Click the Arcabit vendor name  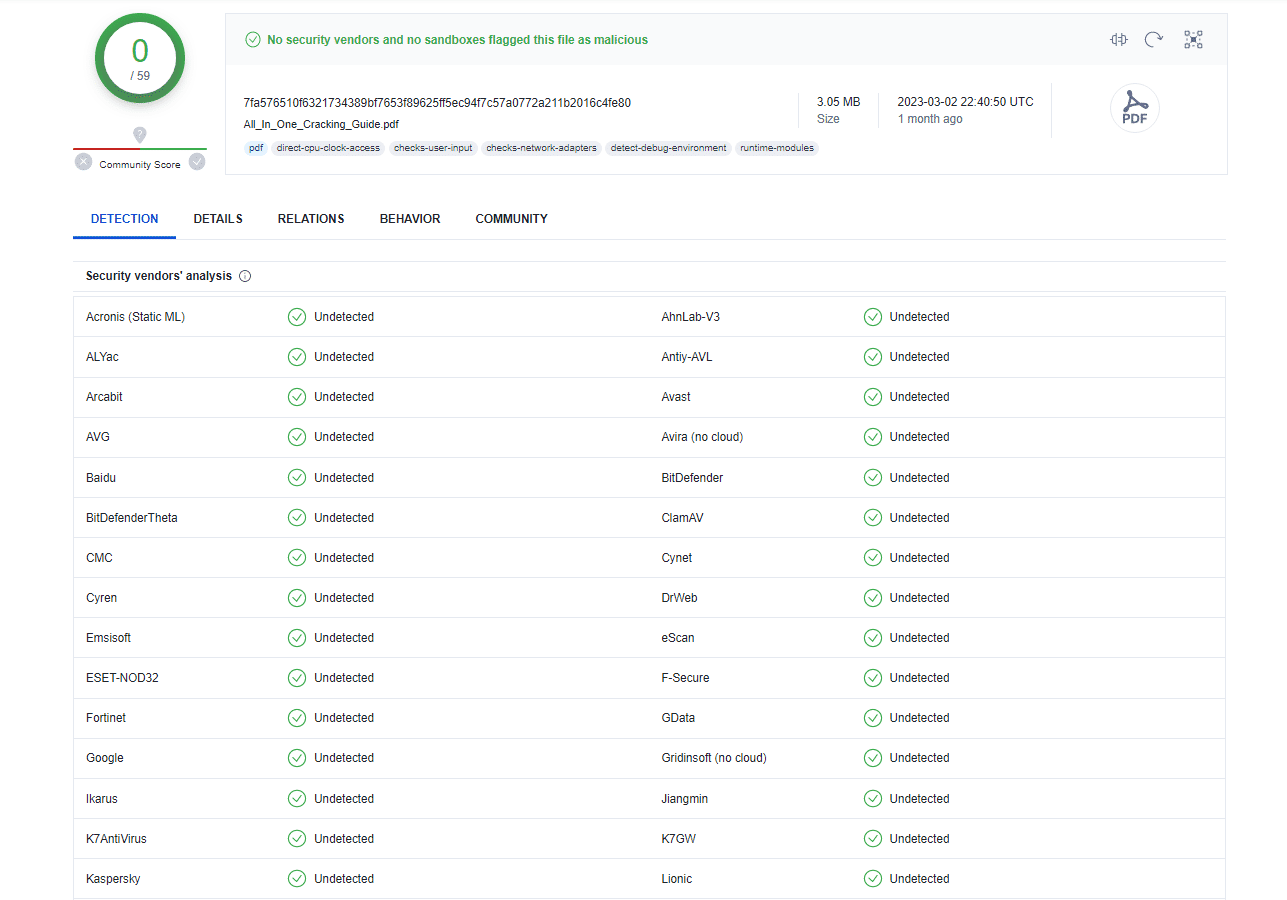coord(104,397)
